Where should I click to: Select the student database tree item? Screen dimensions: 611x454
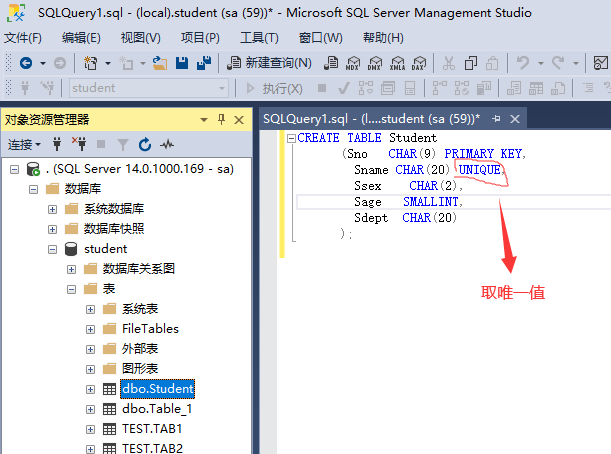point(106,249)
